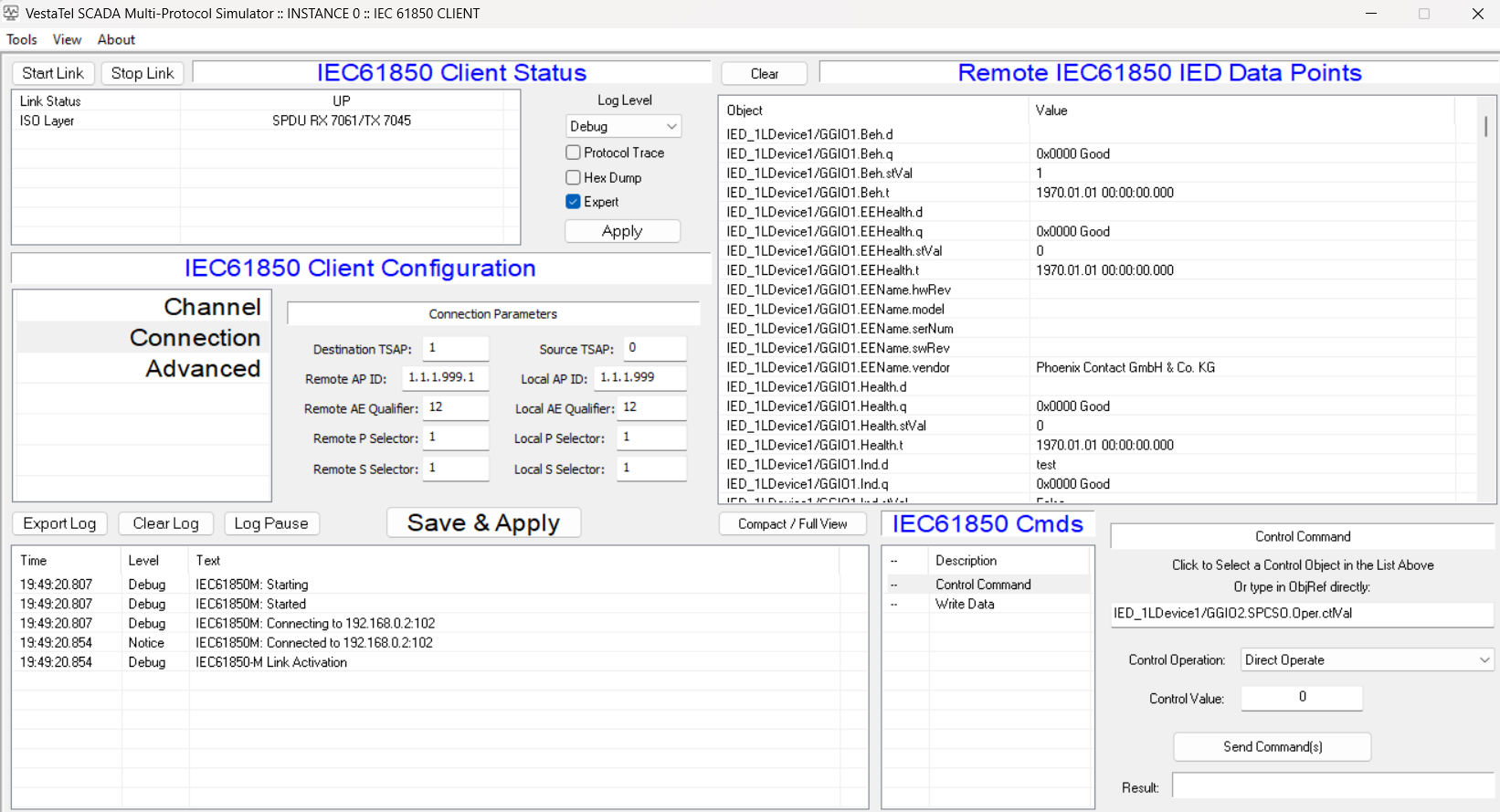
Task: Enable the Protocol Trace checkbox
Action: point(574,153)
